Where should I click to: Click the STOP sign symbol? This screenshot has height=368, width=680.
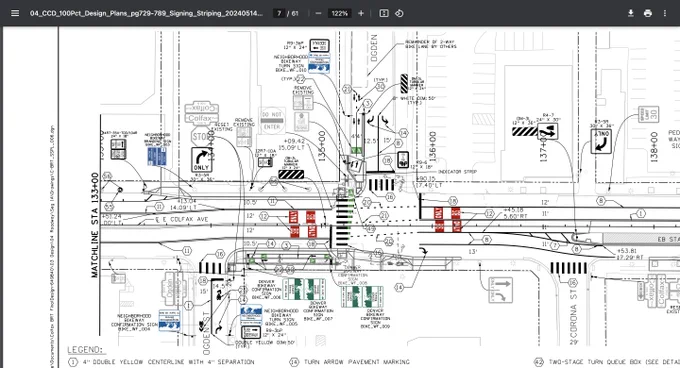tap(201, 137)
